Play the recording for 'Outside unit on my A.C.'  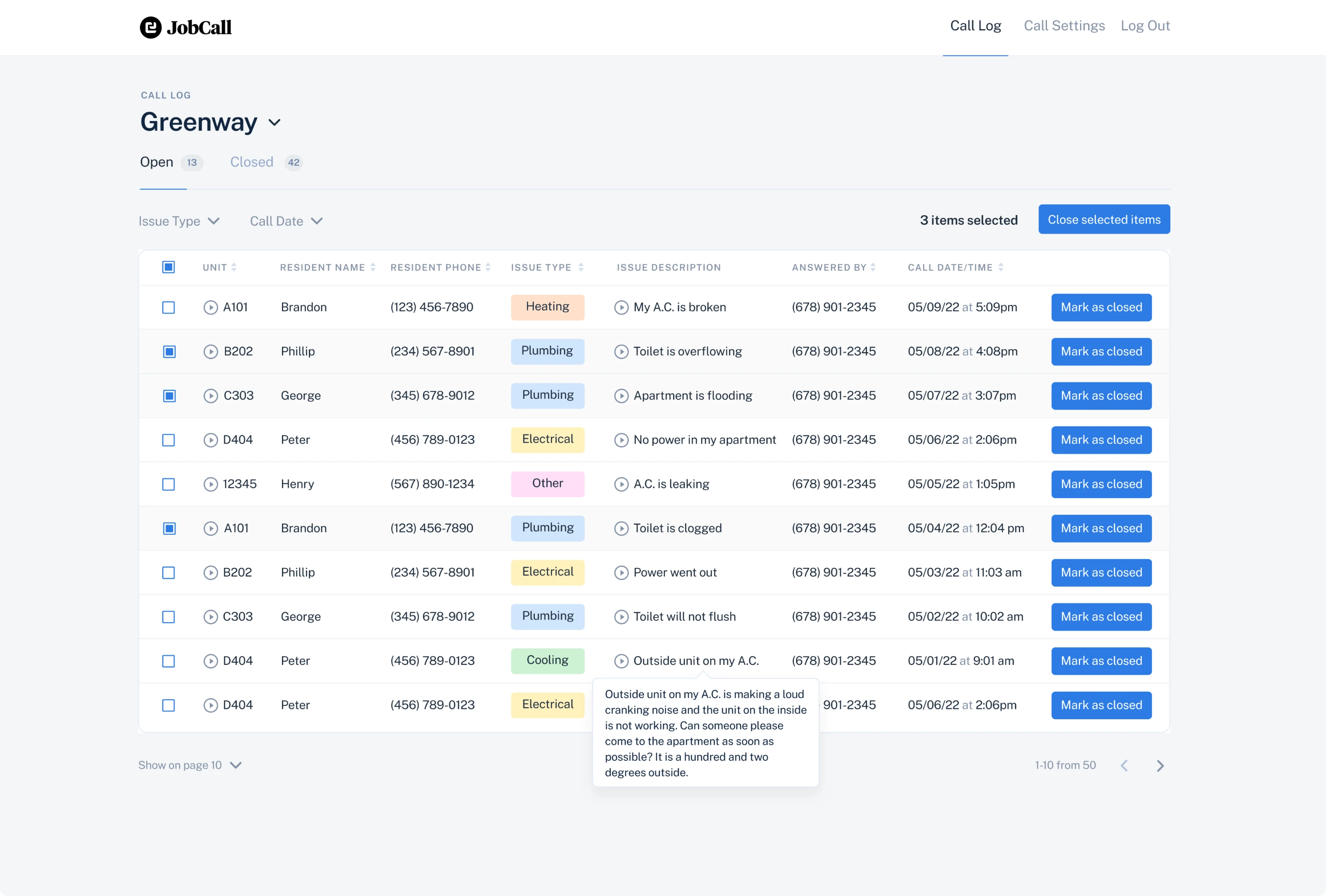[x=621, y=661]
